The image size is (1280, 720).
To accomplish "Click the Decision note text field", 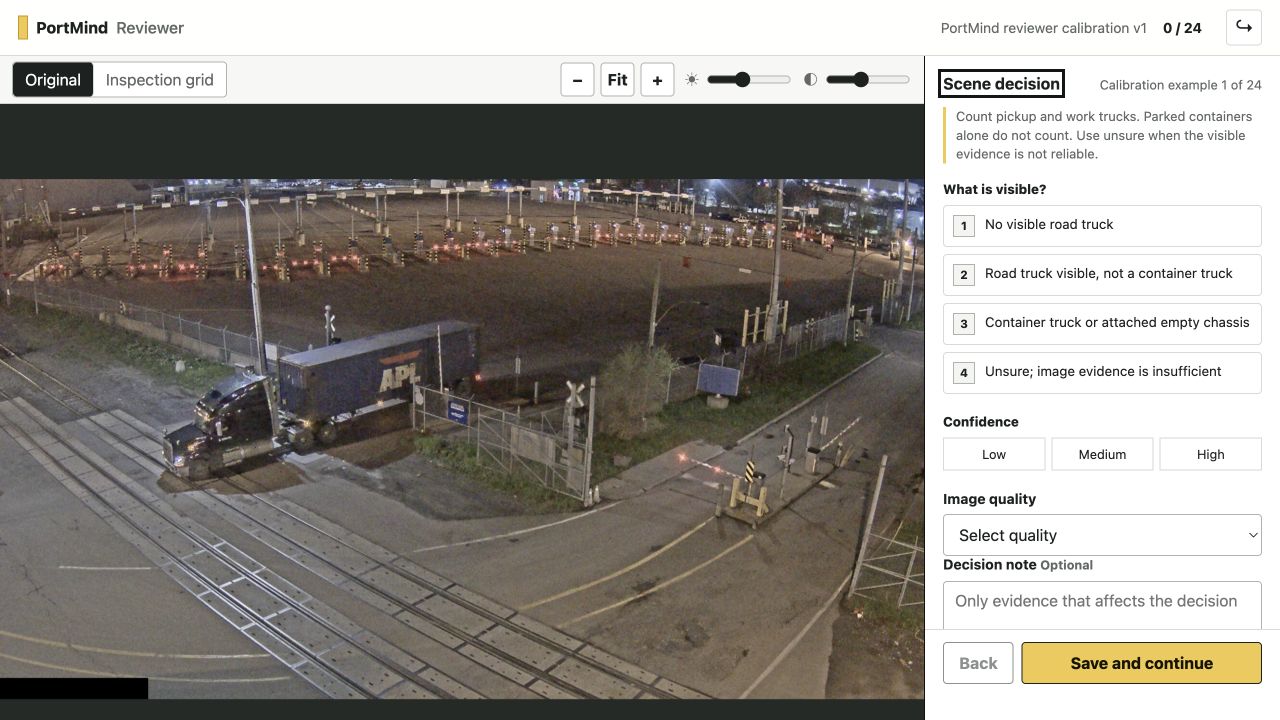I will tap(1102, 606).
